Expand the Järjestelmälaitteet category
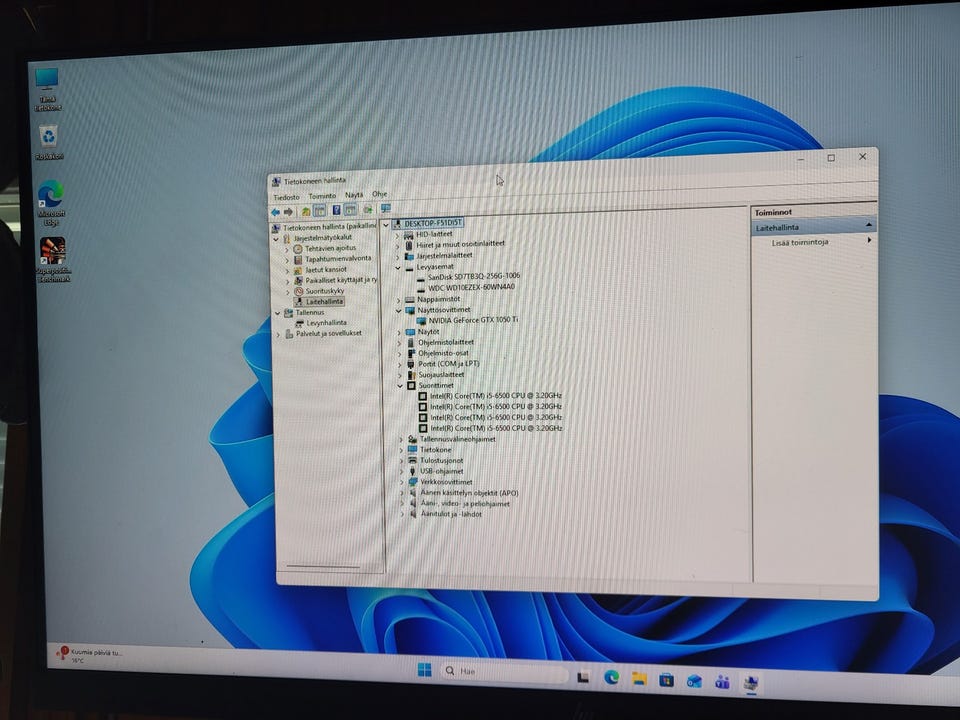The width and height of the screenshot is (960, 720). (397, 257)
